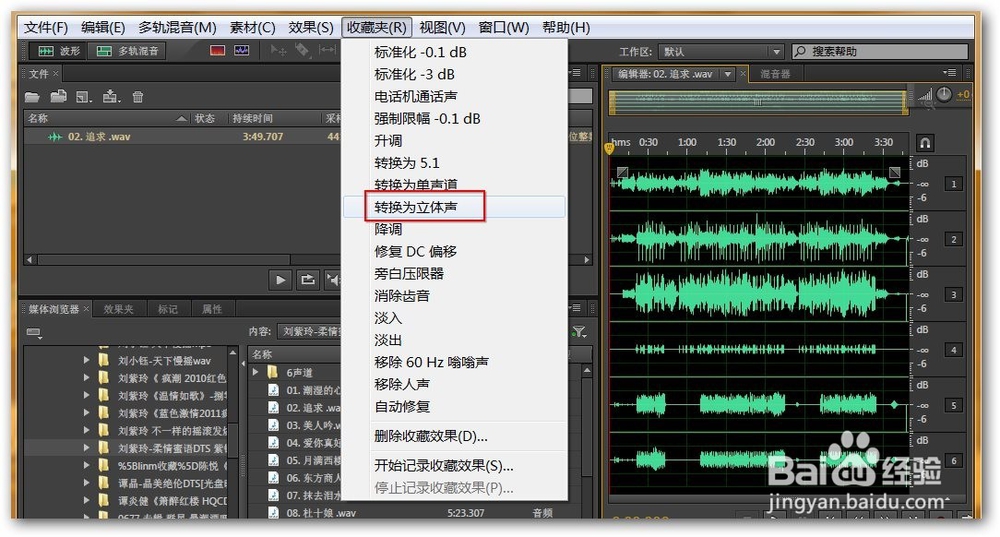The height and width of the screenshot is (537, 1000).
Task: Click the media browser filter funnel icon
Action: (578, 332)
